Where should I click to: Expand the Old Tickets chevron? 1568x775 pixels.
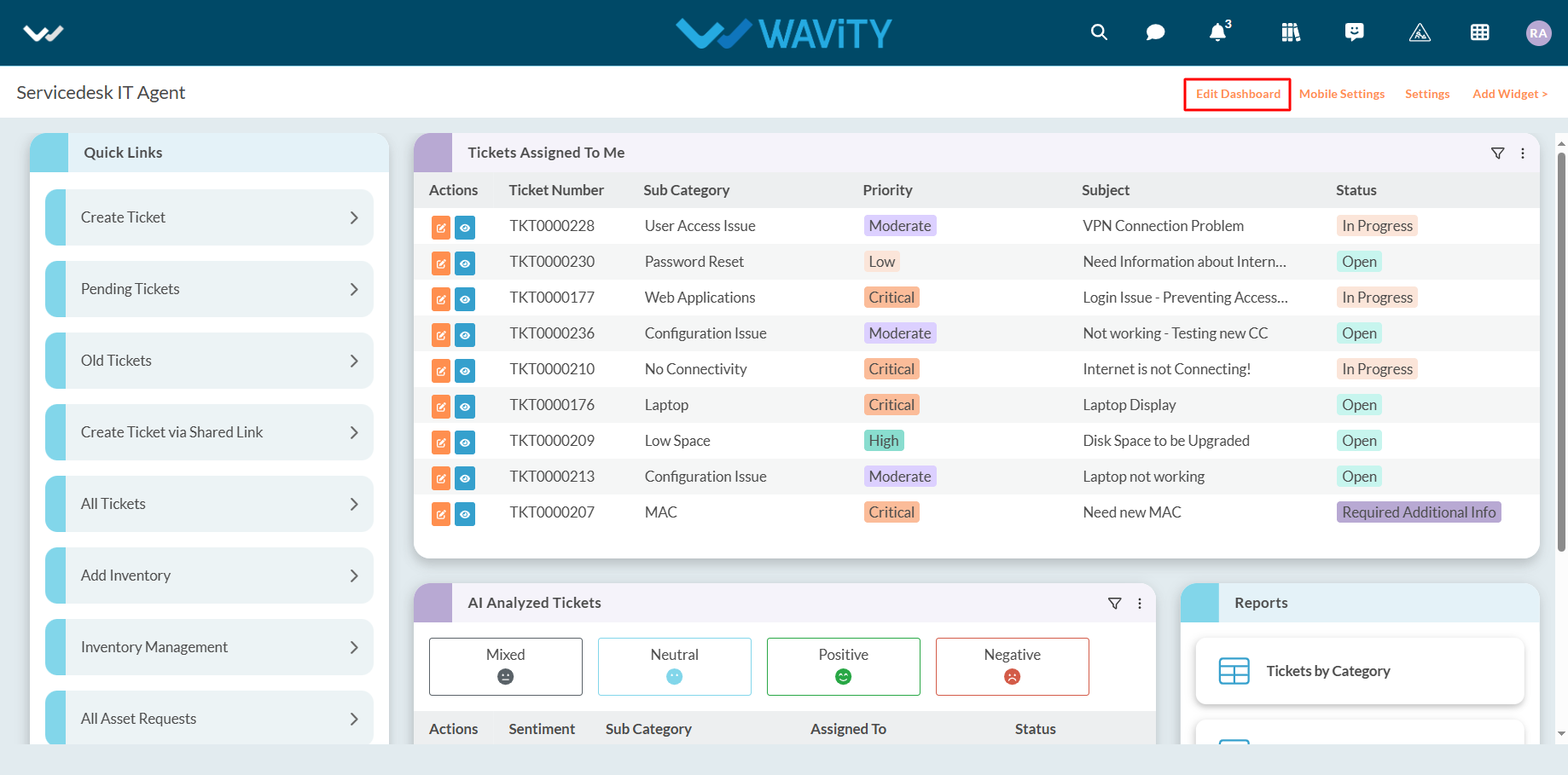(354, 361)
